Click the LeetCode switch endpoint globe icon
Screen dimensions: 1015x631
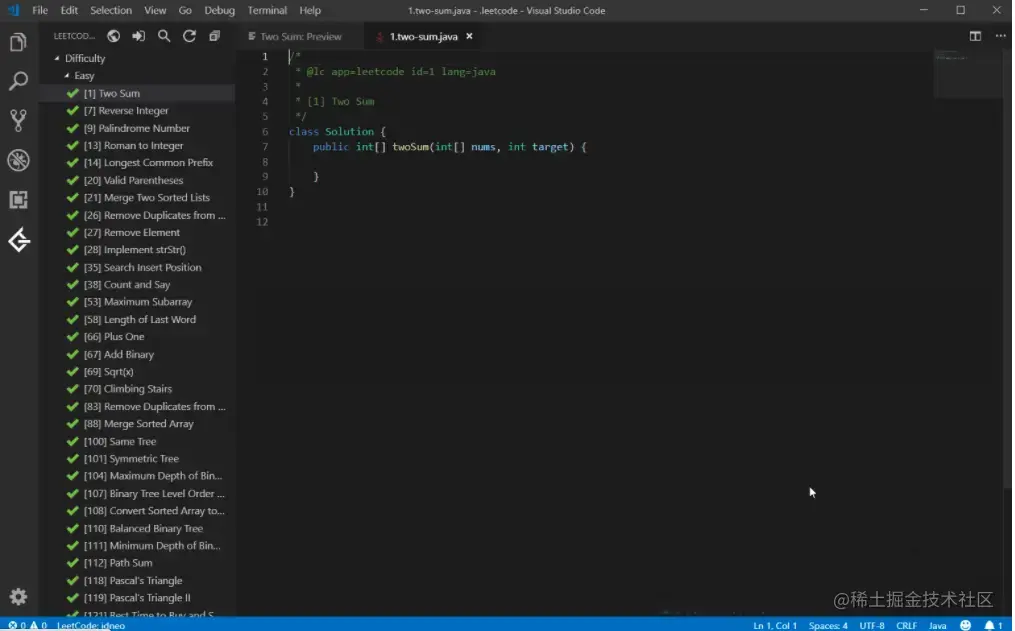tap(113, 36)
